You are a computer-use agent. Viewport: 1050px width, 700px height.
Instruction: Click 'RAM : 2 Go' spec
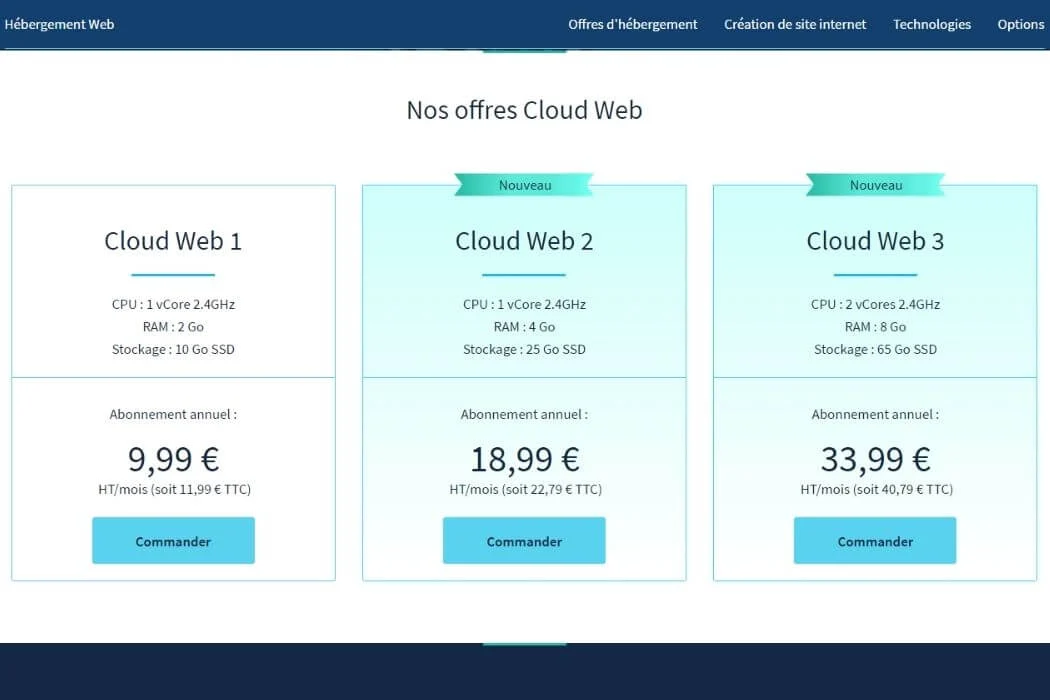[x=173, y=327]
